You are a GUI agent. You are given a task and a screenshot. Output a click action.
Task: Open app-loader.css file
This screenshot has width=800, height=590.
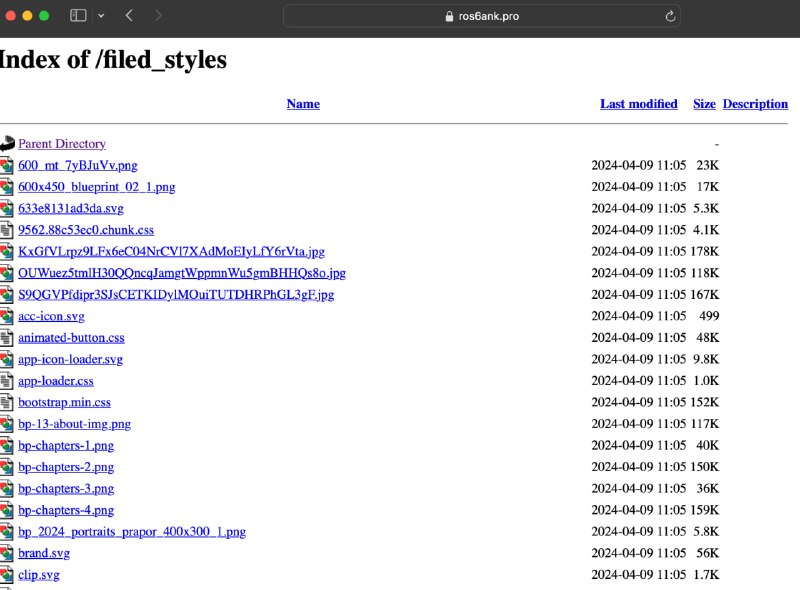[x=56, y=381]
